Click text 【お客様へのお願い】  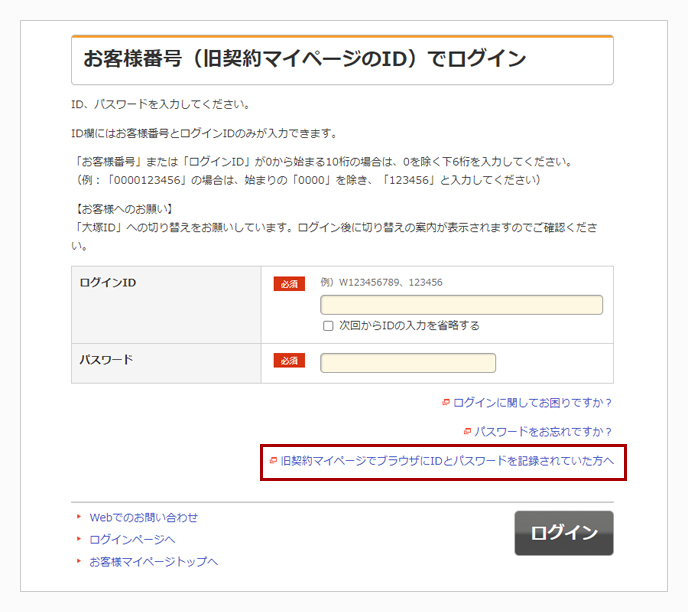(x=124, y=209)
